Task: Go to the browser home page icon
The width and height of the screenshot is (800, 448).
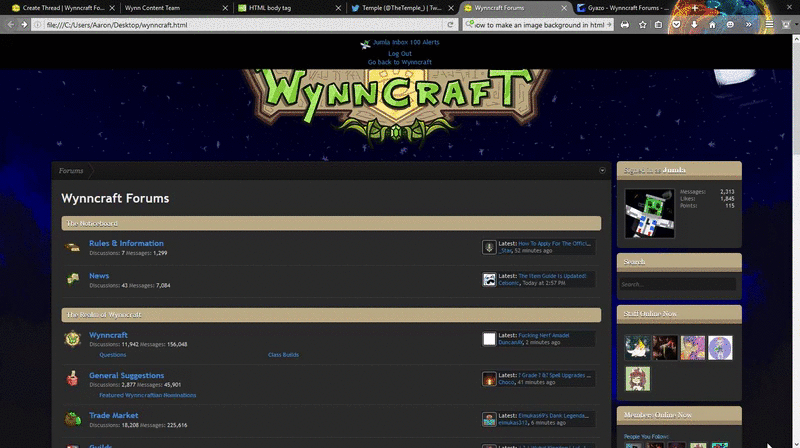Action: pyautogui.click(x=712, y=24)
